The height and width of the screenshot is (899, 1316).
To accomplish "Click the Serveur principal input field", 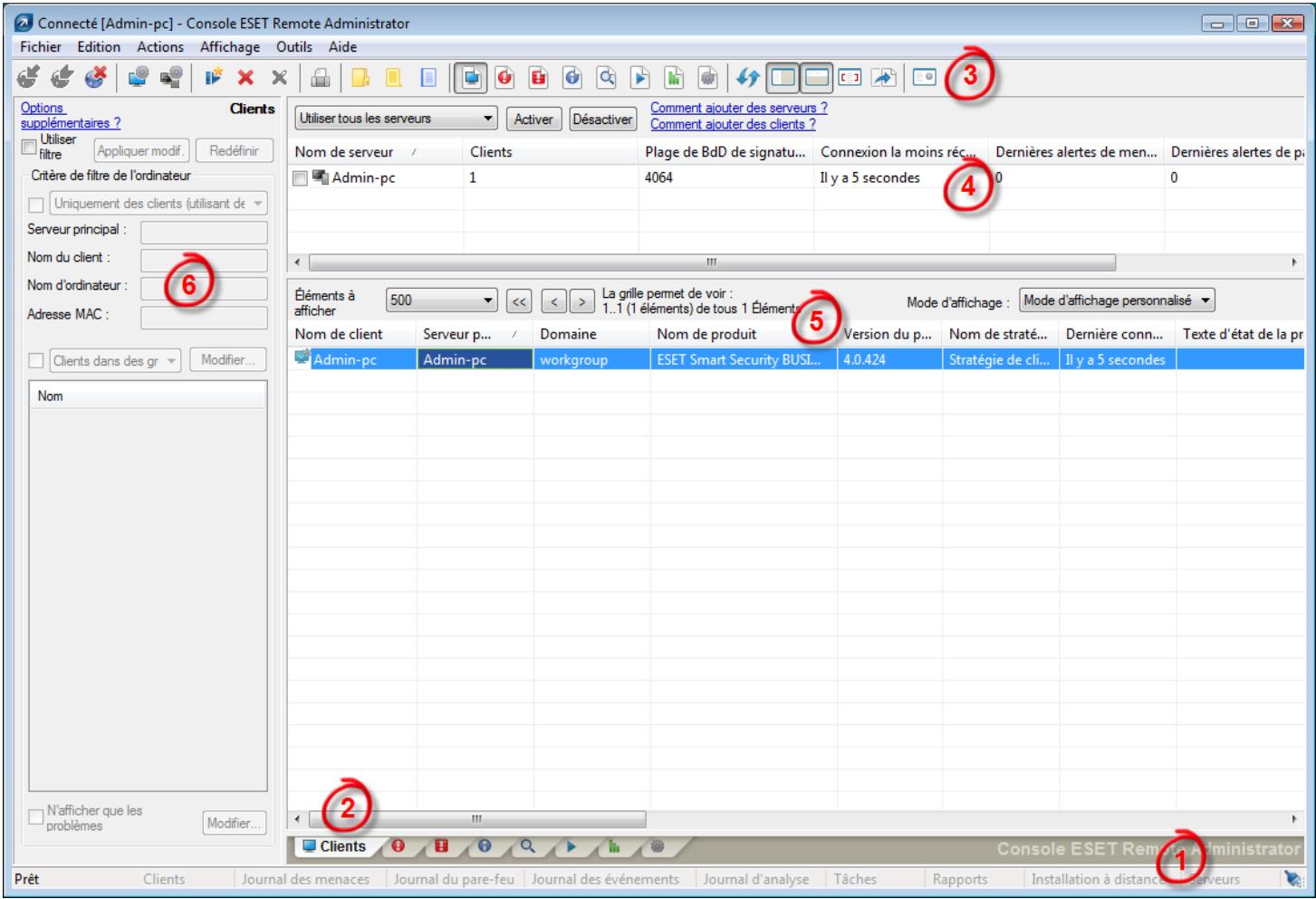I will [x=204, y=232].
